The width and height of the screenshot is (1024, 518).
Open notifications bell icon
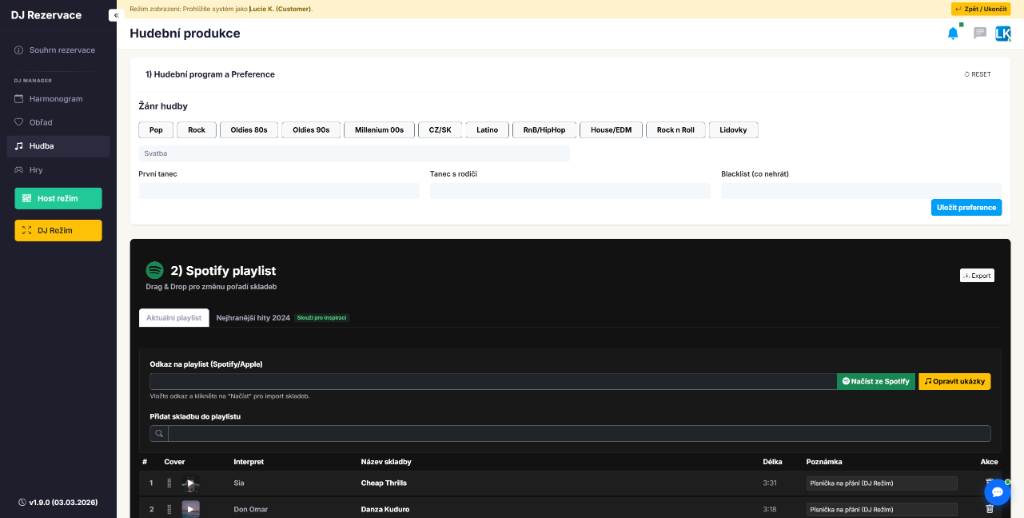click(953, 33)
